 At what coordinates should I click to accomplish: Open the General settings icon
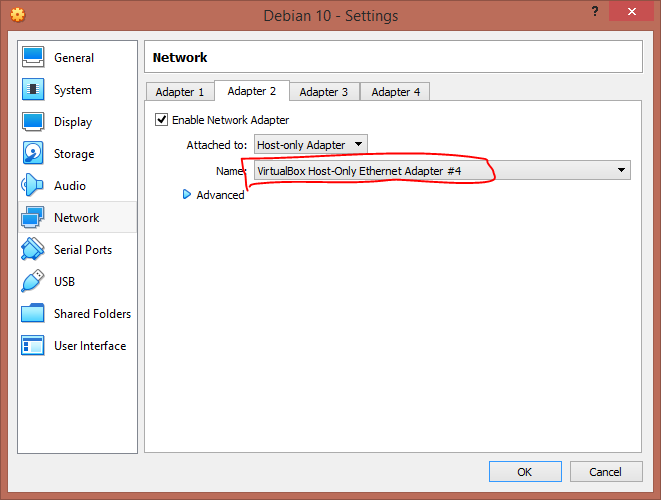[x=33, y=57]
